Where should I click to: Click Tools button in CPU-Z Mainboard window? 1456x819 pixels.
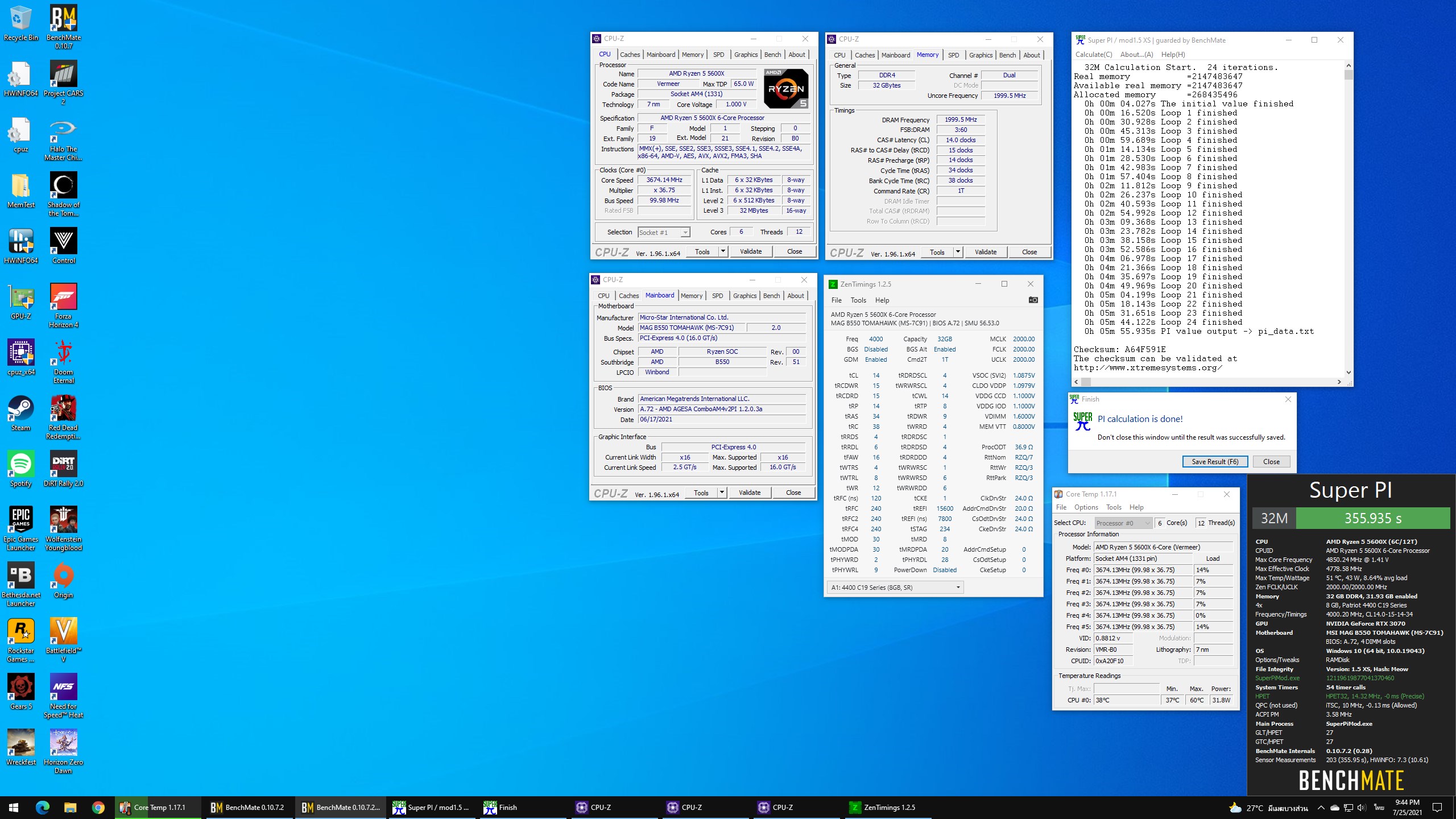click(x=701, y=493)
